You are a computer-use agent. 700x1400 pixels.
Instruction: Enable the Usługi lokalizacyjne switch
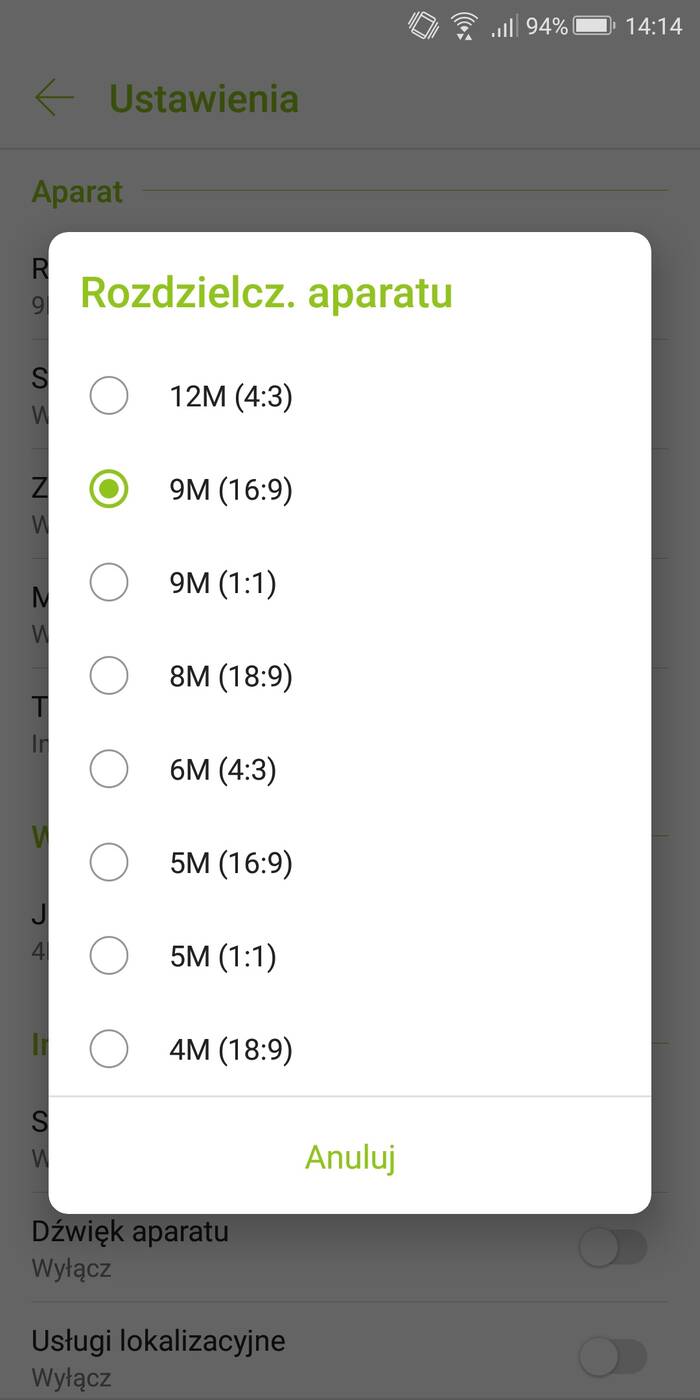(613, 1357)
